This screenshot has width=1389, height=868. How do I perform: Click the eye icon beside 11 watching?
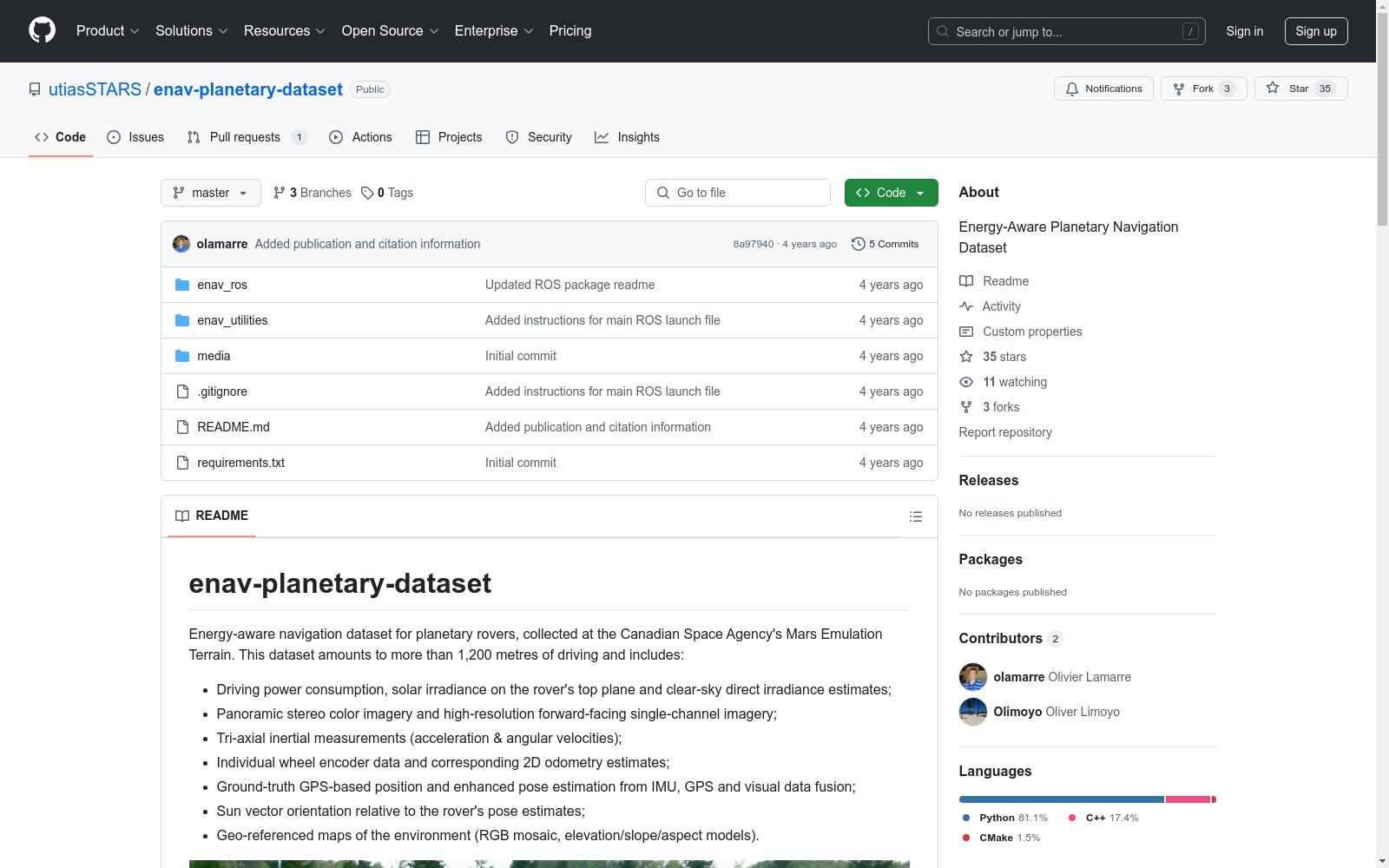click(x=966, y=382)
